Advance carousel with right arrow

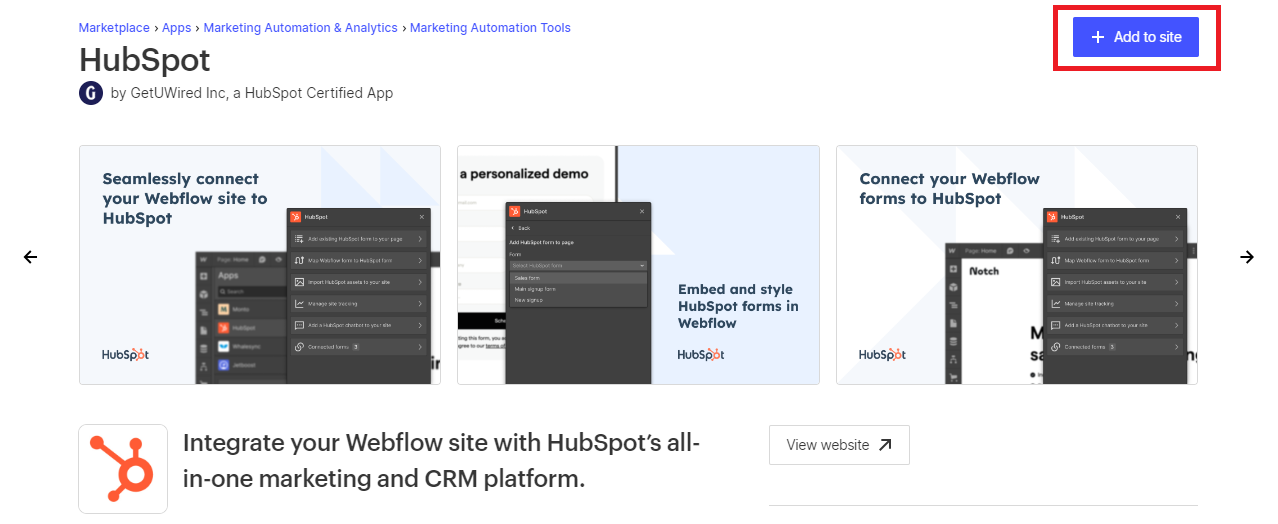(1247, 257)
